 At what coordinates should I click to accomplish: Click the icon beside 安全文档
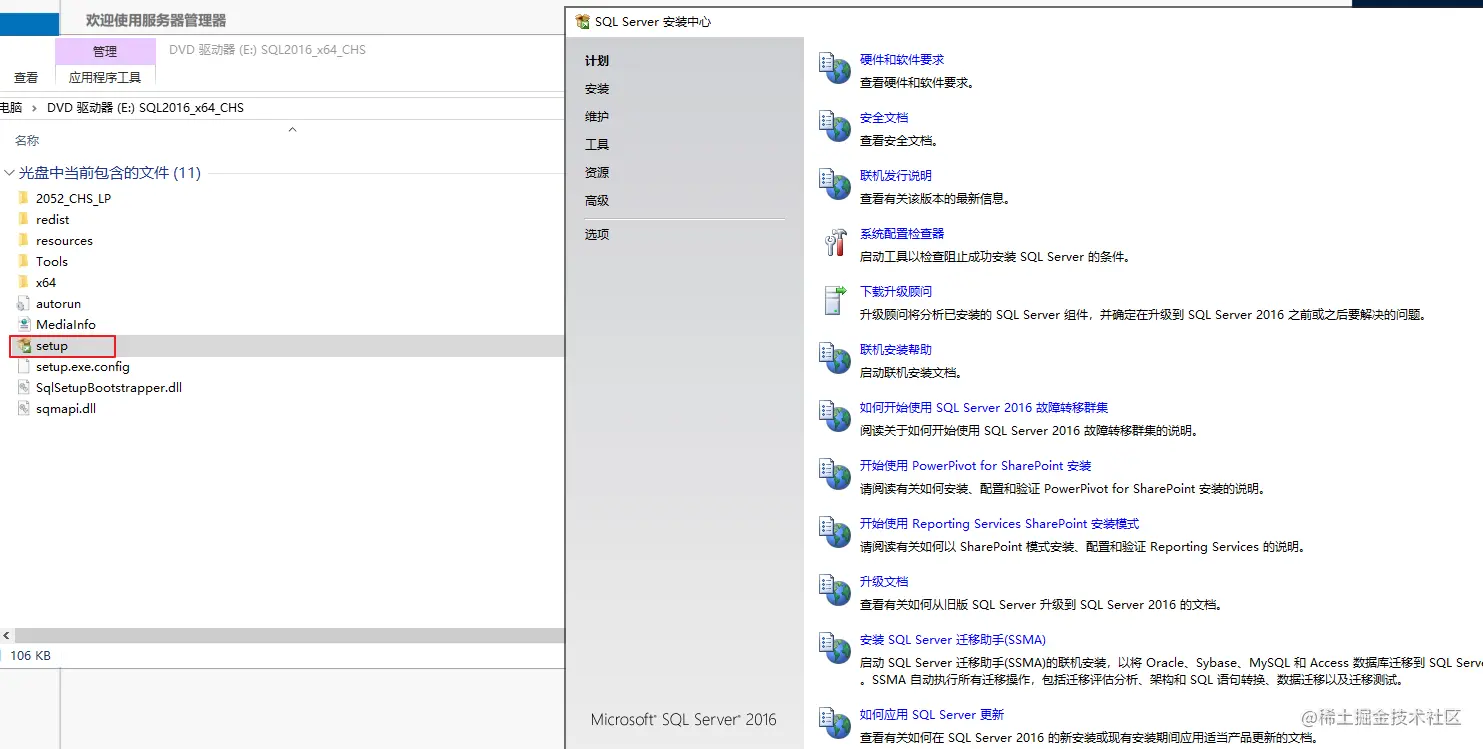834,127
